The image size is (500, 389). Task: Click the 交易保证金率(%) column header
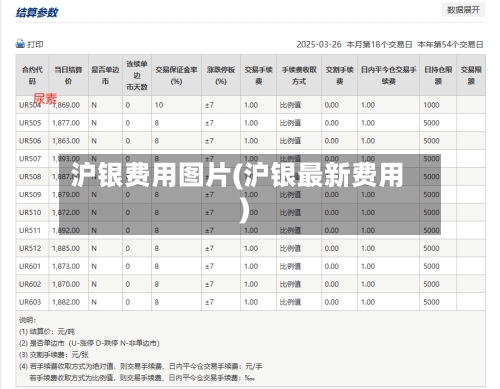point(176,75)
